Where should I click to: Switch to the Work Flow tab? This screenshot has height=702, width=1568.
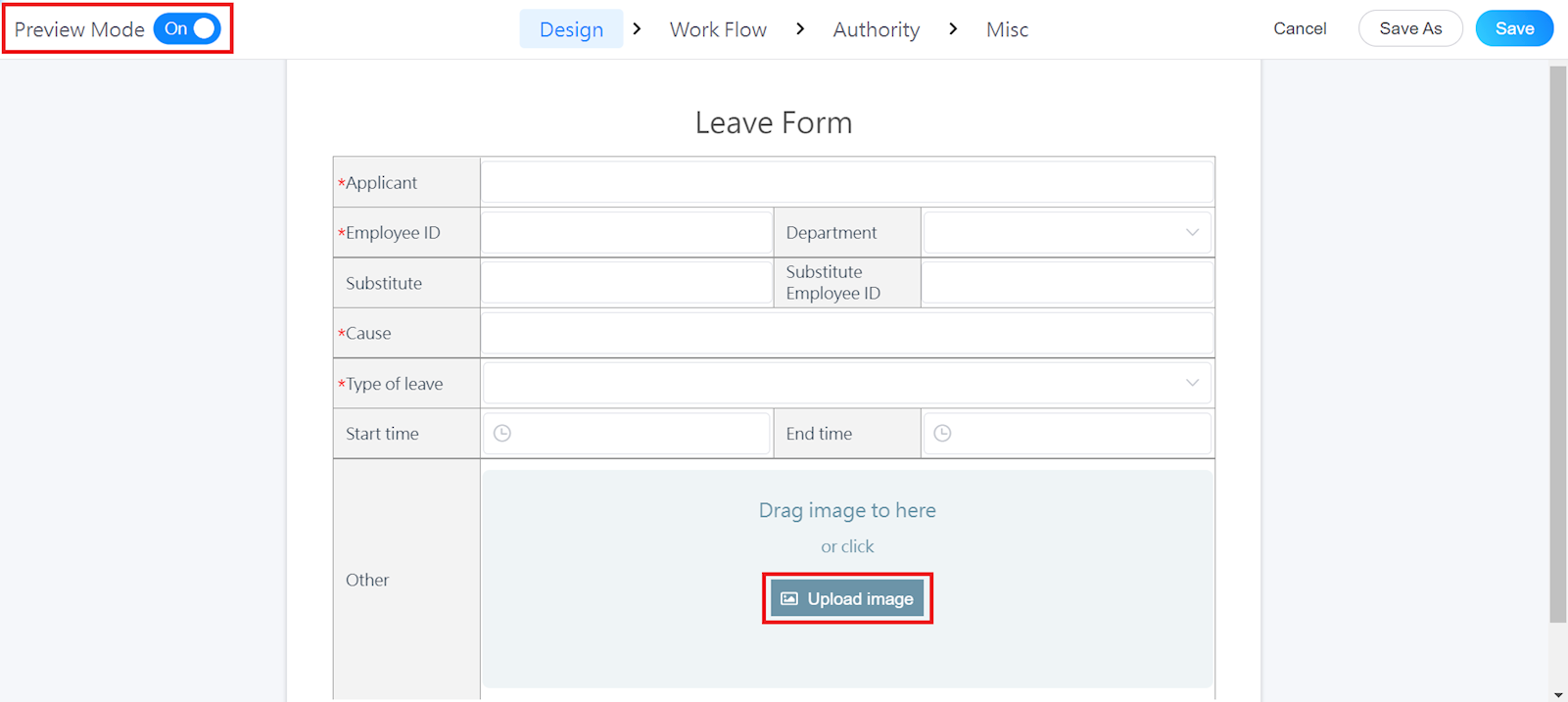point(718,29)
